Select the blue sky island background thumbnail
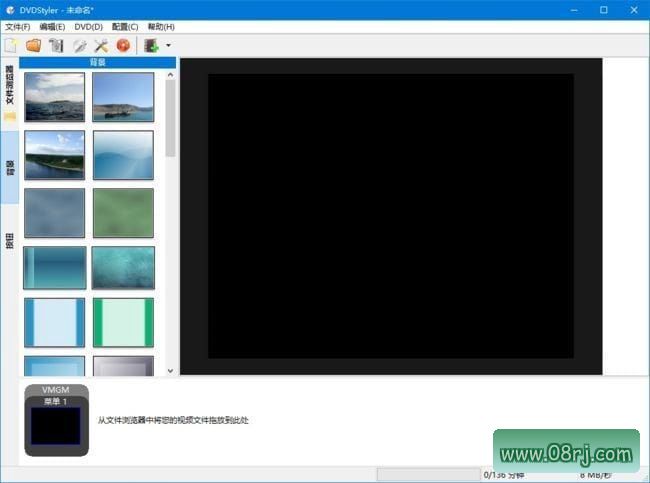The height and width of the screenshot is (483, 650). (x=123, y=97)
